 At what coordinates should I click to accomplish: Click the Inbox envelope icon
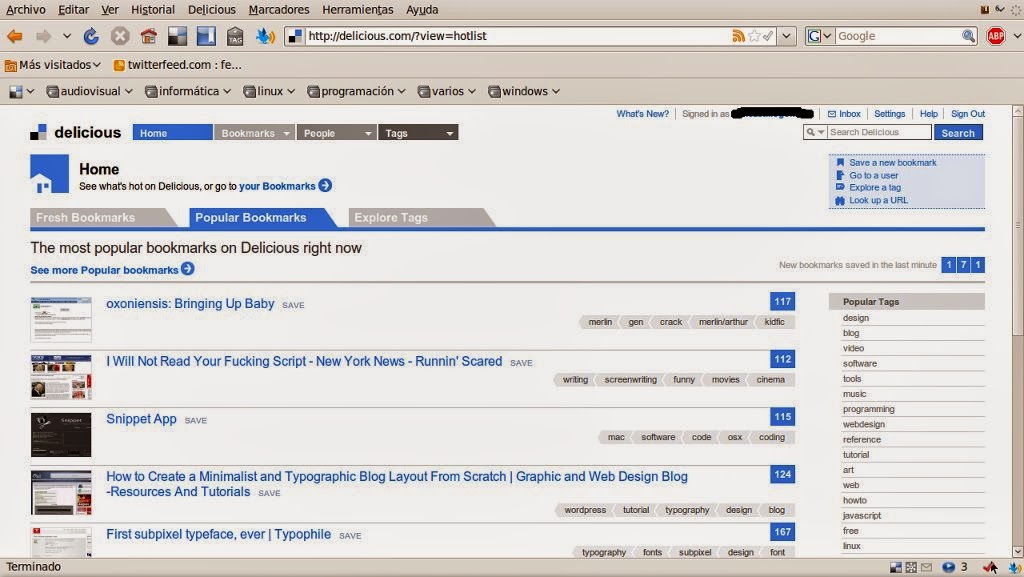[x=831, y=114]
